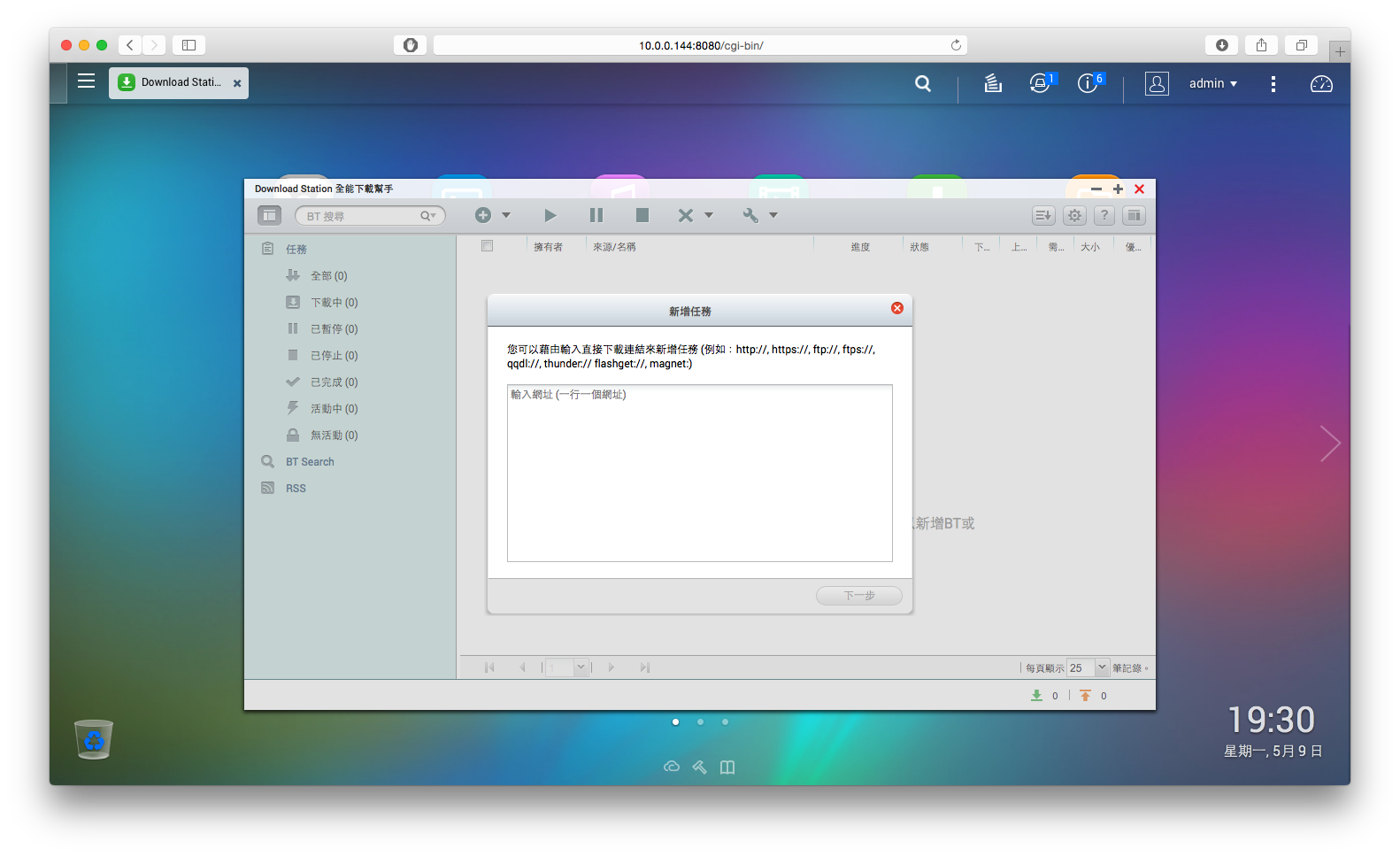Expand the remove task dropdown arrow
Viewport: 1400px width, 856px height.
point(708,215)
